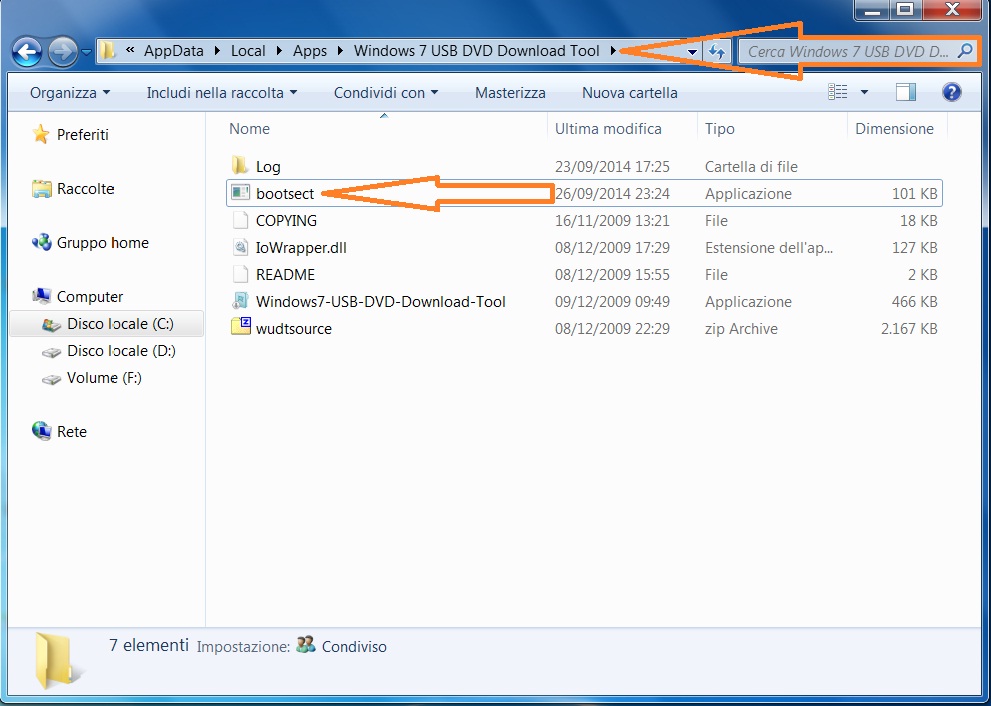The width and height of the screenshot is (991, 706).
Task: Navigate to Apps in the breadcrumb
Action: (310, 51)
